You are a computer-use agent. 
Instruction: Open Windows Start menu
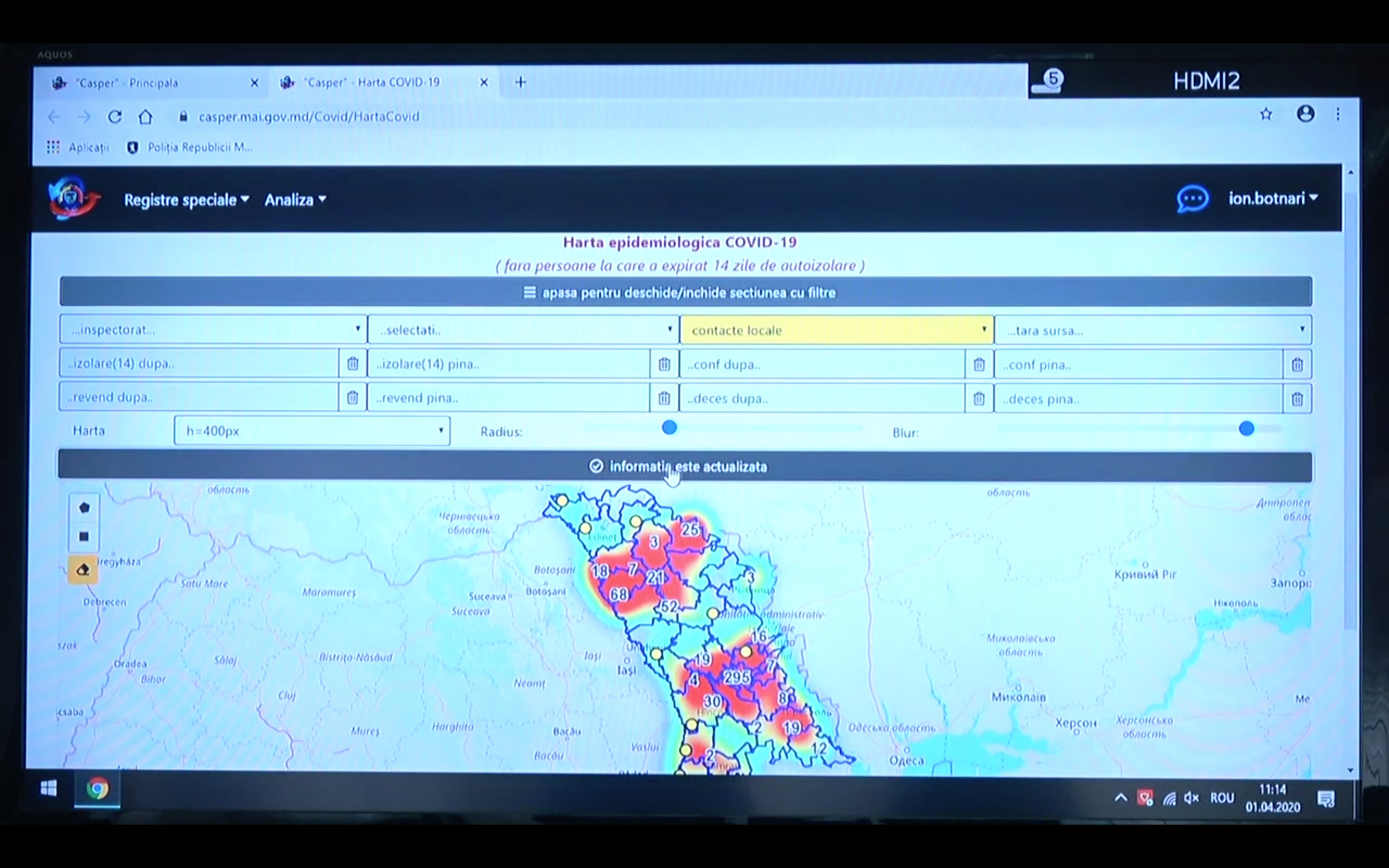pyautogui.click(x=49, y=789)
